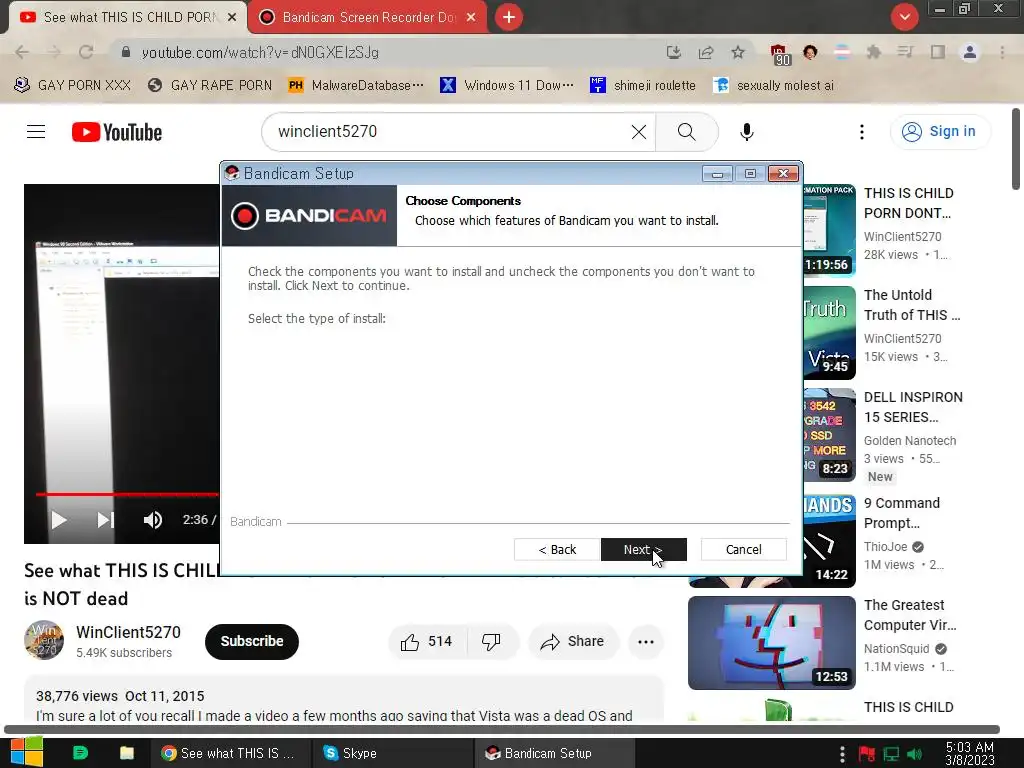Screen dimensions: 1024x768
Task: Clear the winclient5270 search text with X
Action: pos(639,132)
